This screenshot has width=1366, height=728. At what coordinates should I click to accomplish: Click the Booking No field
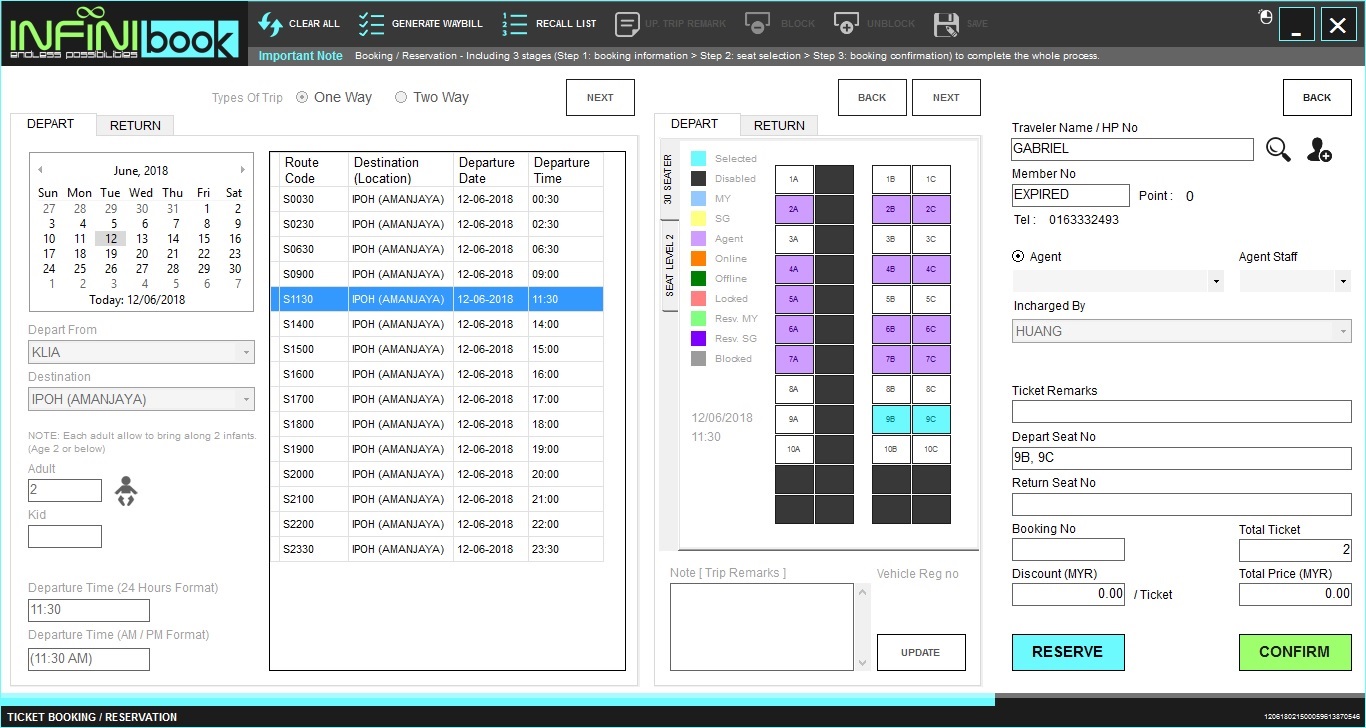point(1068,549)
